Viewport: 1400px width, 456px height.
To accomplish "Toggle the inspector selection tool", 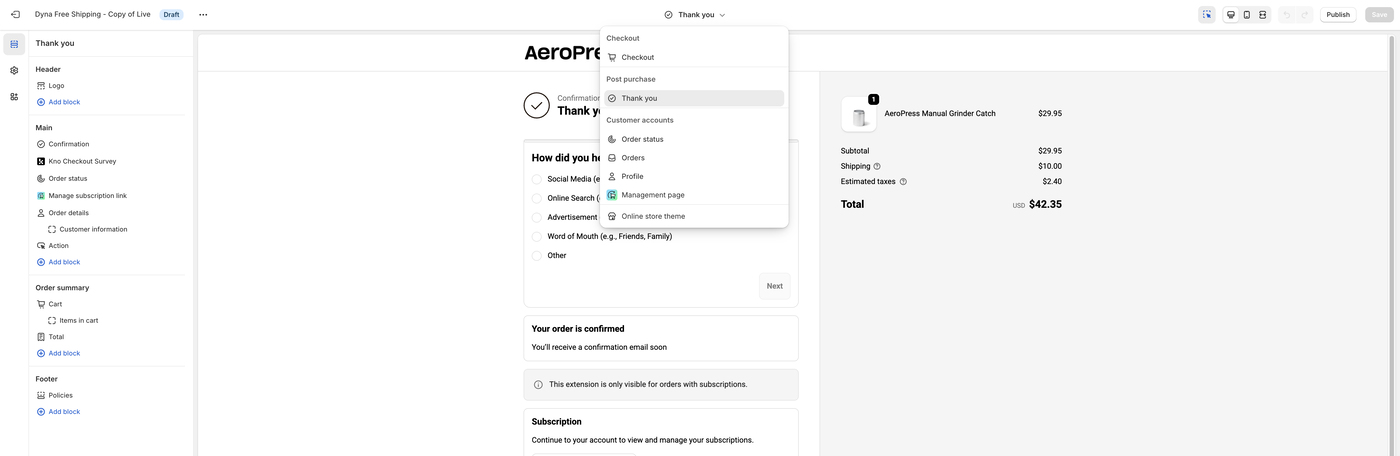I will tap(1207, 15).
